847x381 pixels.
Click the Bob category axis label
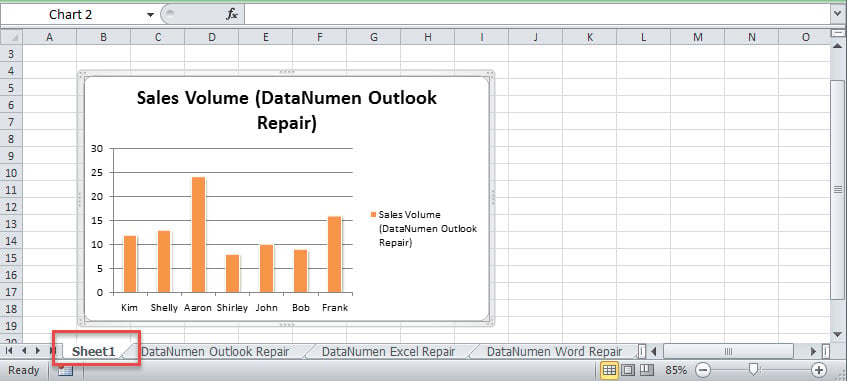click(x=301, y=308)
